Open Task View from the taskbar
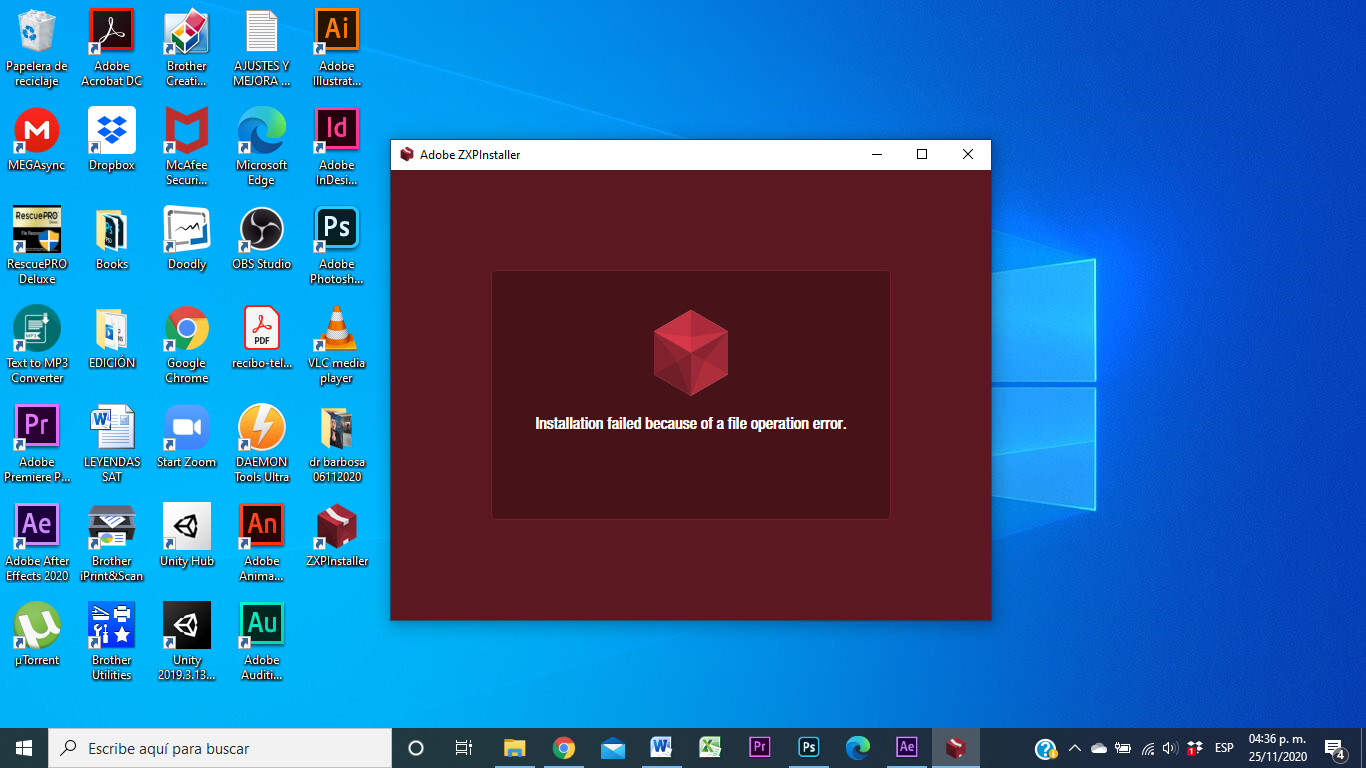 [464, 748]
